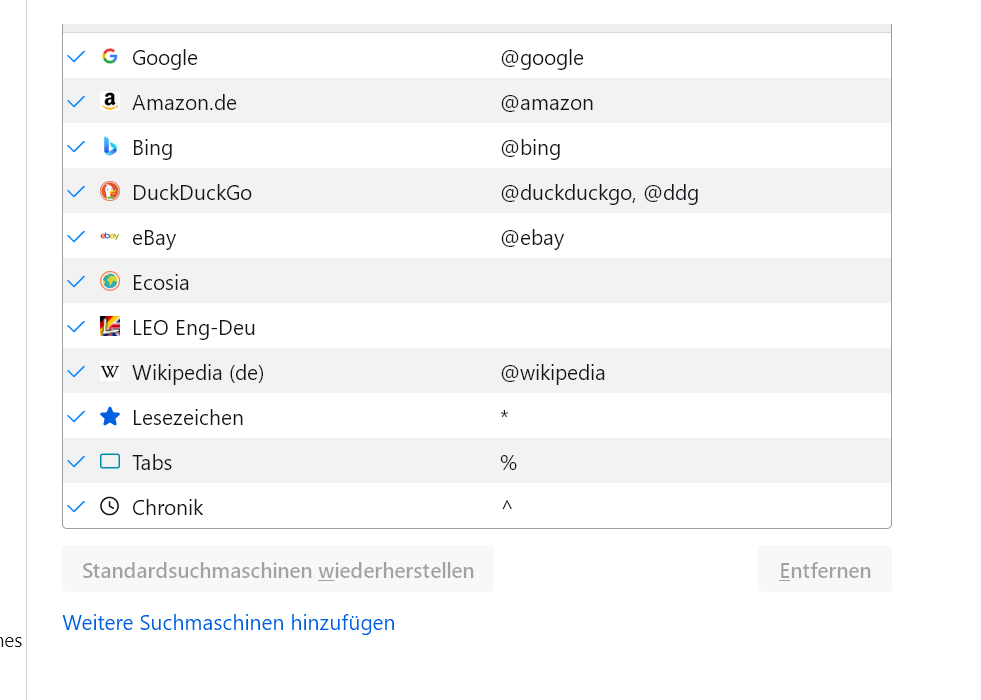Click Standardsuchmaschinen wiederherstellen button

pos(278,570)
